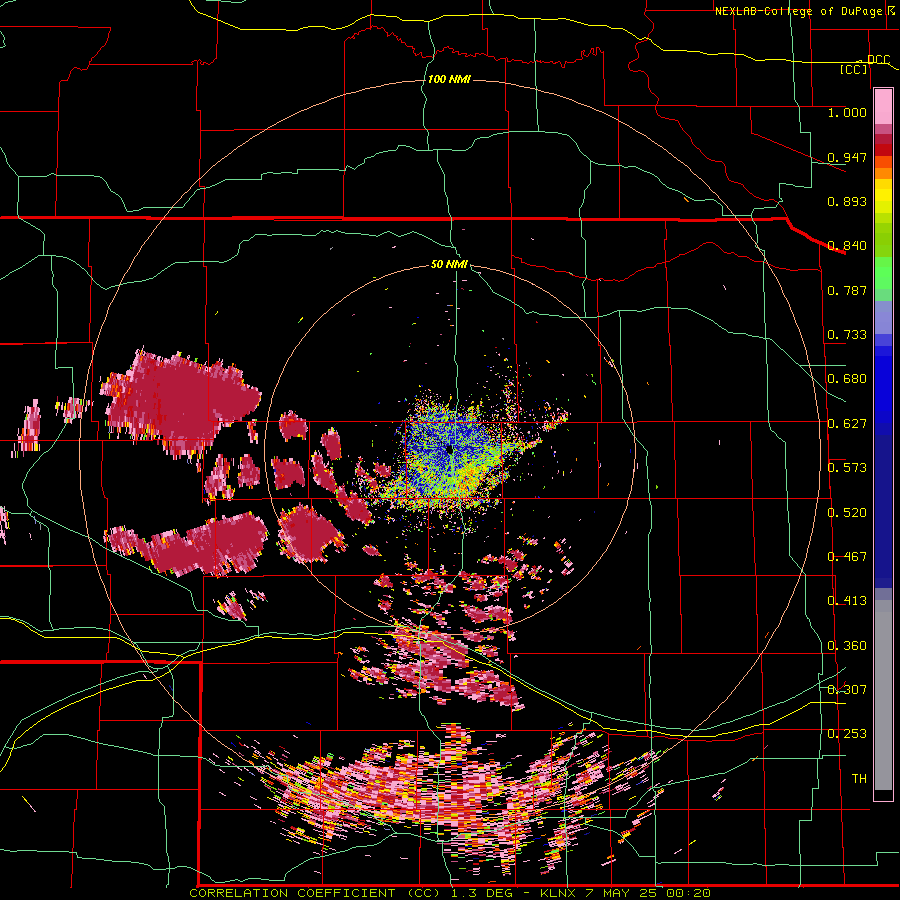900x900 pixels.
Task: Click the pink top segment of color bar
Action: (883, 106)
